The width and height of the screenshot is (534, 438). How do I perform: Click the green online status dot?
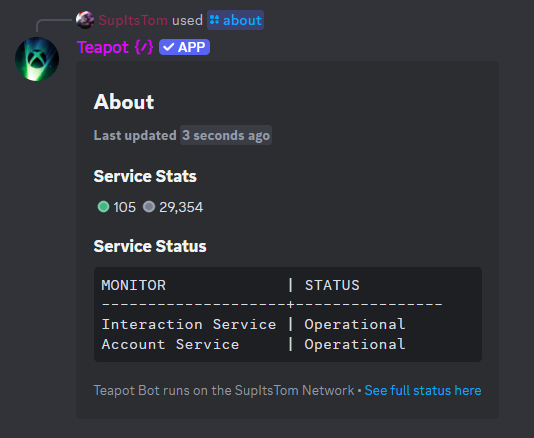103,206
